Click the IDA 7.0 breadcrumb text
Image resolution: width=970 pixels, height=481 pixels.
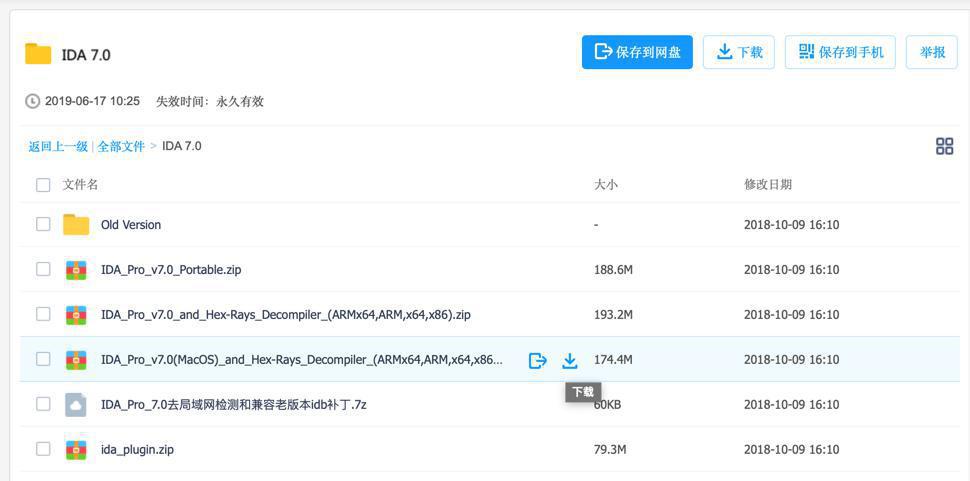[182, 147]
